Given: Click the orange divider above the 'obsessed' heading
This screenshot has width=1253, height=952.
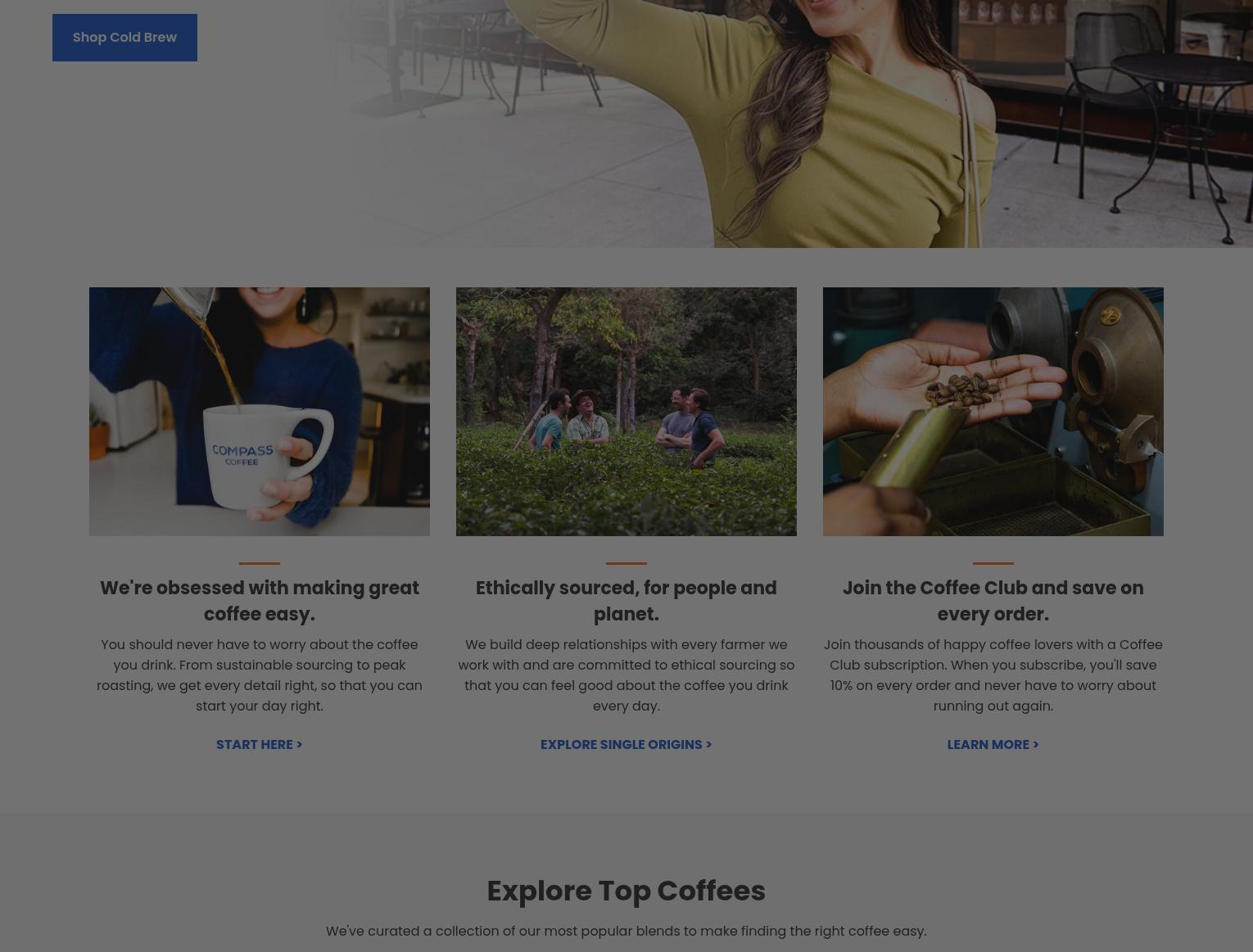Looking at the screenshot, I should click(260, 563).
